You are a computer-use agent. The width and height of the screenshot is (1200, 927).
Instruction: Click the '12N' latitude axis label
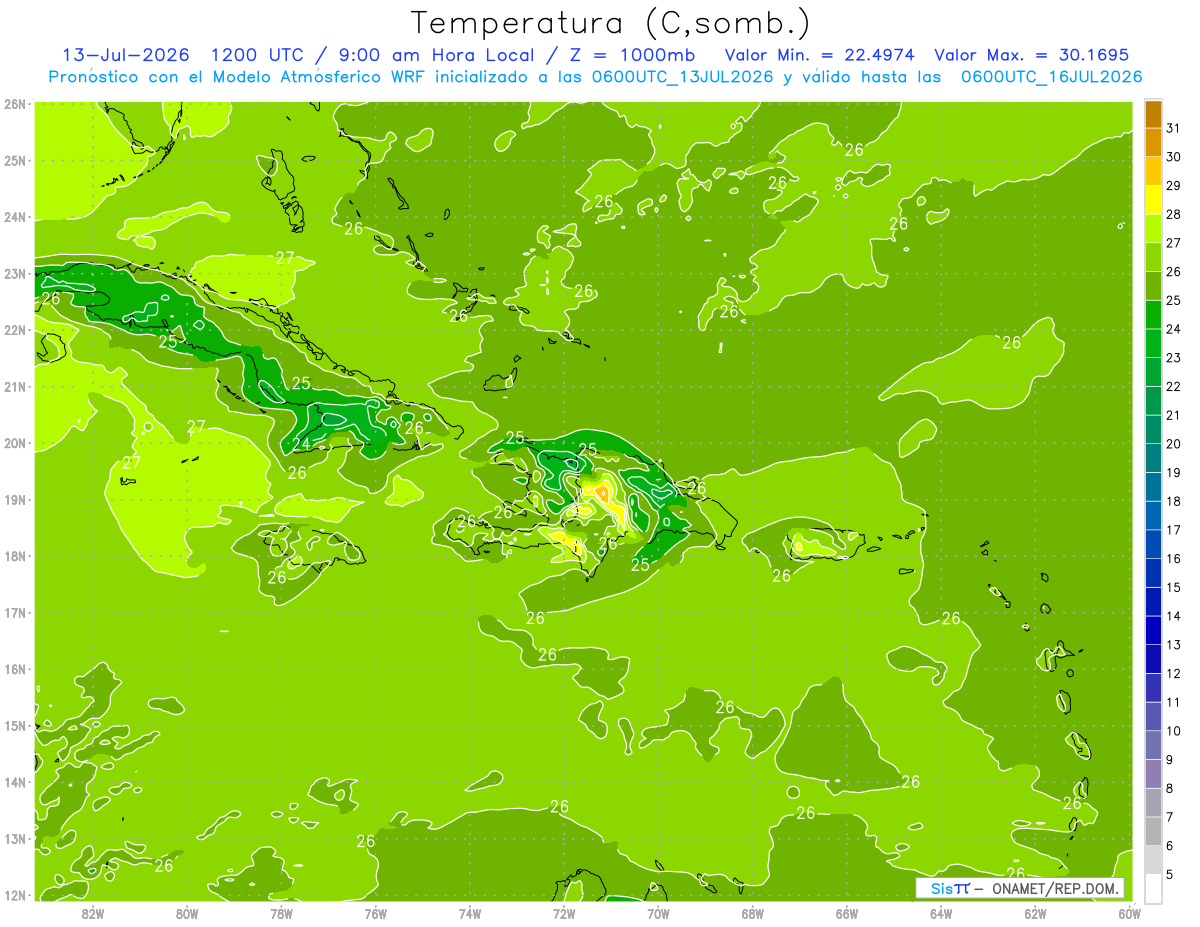coord(15,895)
